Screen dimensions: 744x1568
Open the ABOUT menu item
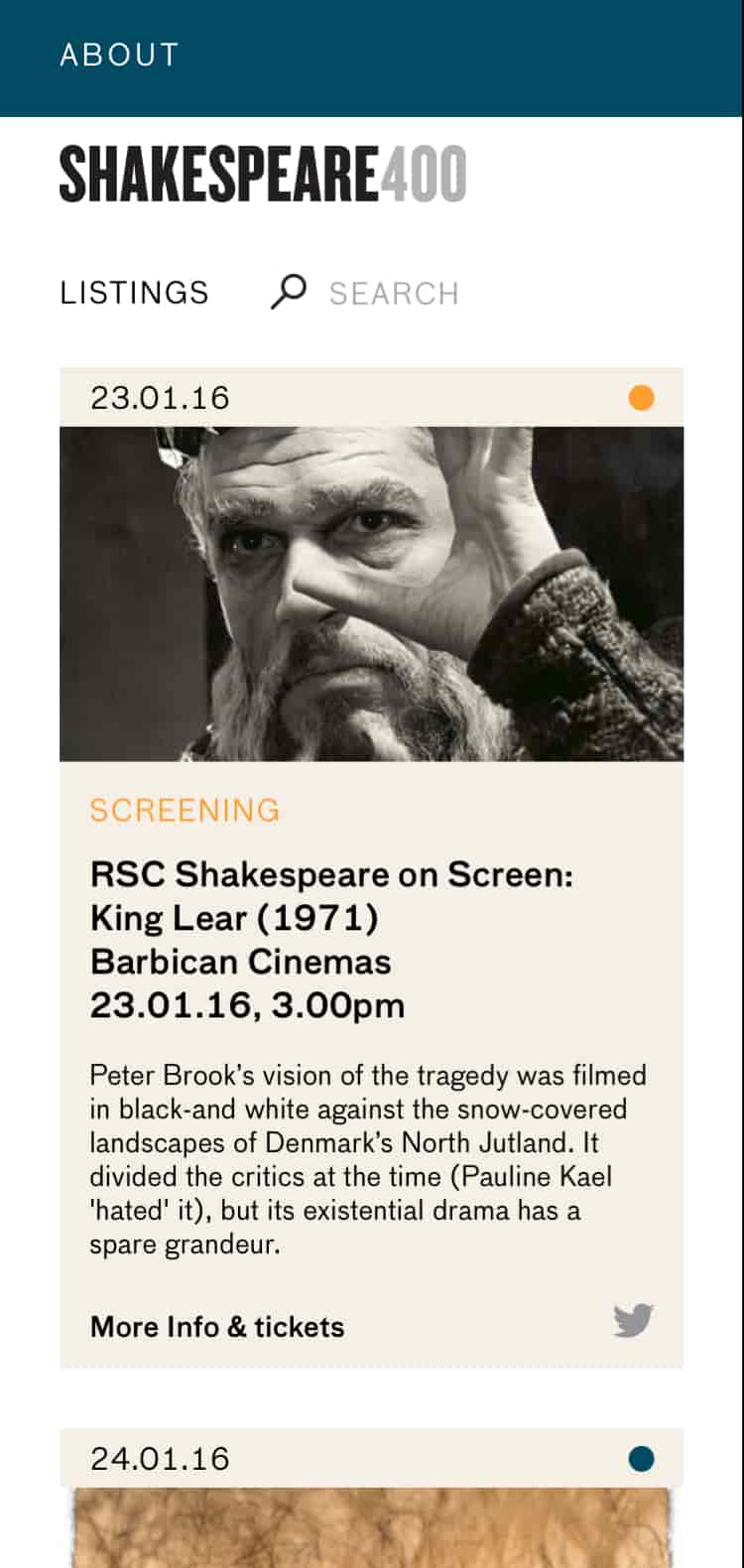pos(119,55)
